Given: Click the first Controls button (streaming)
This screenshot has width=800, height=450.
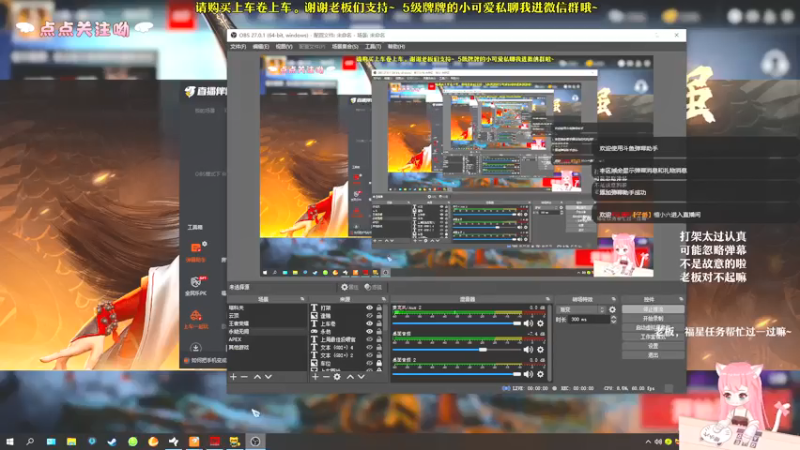Looking at the screenshot, I should (x=653, y=309).
